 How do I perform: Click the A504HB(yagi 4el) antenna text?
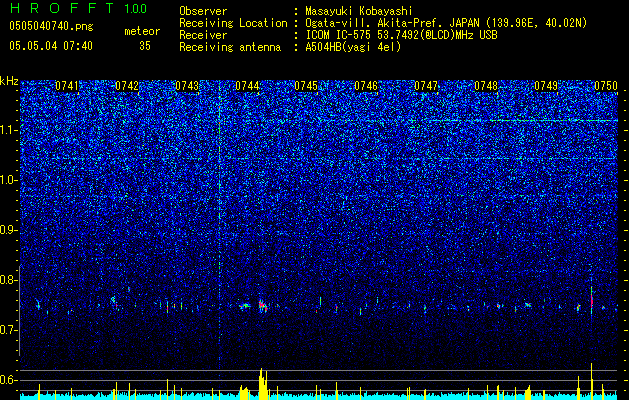(353, 47)
